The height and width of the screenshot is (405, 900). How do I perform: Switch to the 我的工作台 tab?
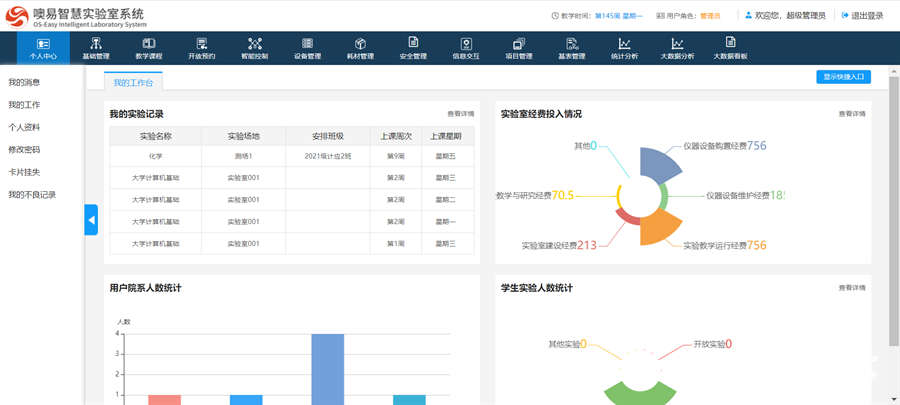[x=133, y=82]
